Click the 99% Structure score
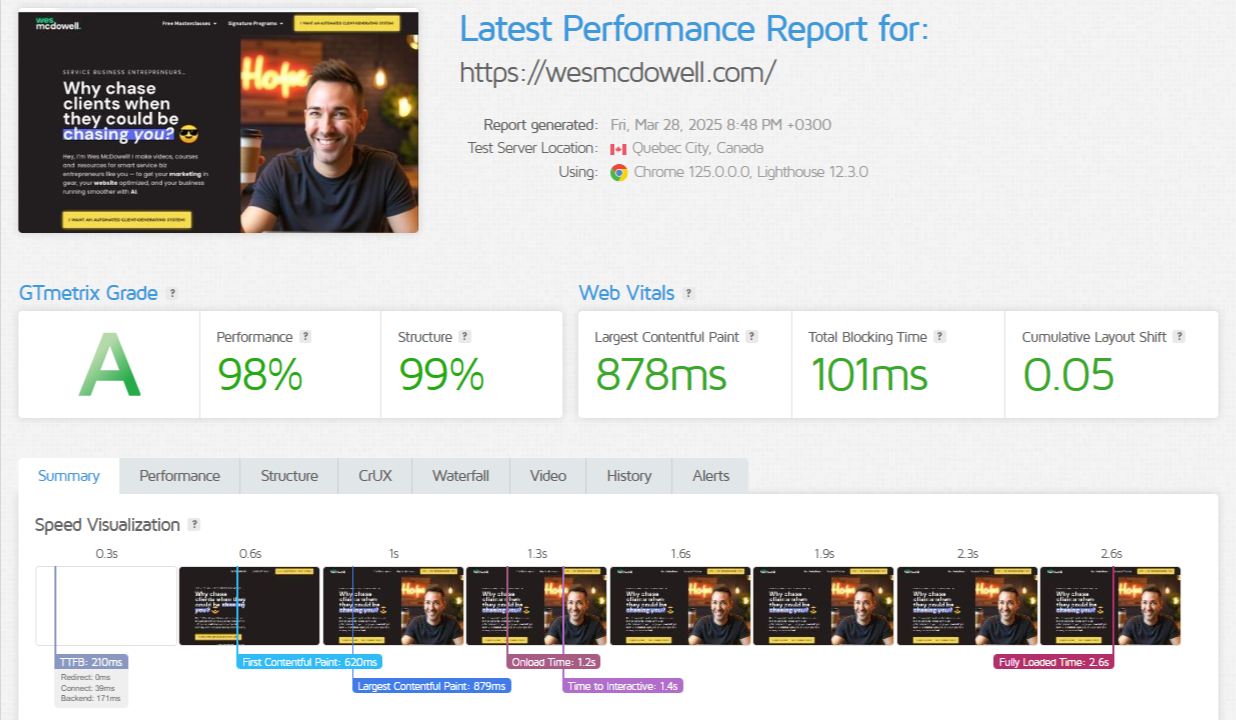This screenshot has height=720, width=1236. [441, 375]
